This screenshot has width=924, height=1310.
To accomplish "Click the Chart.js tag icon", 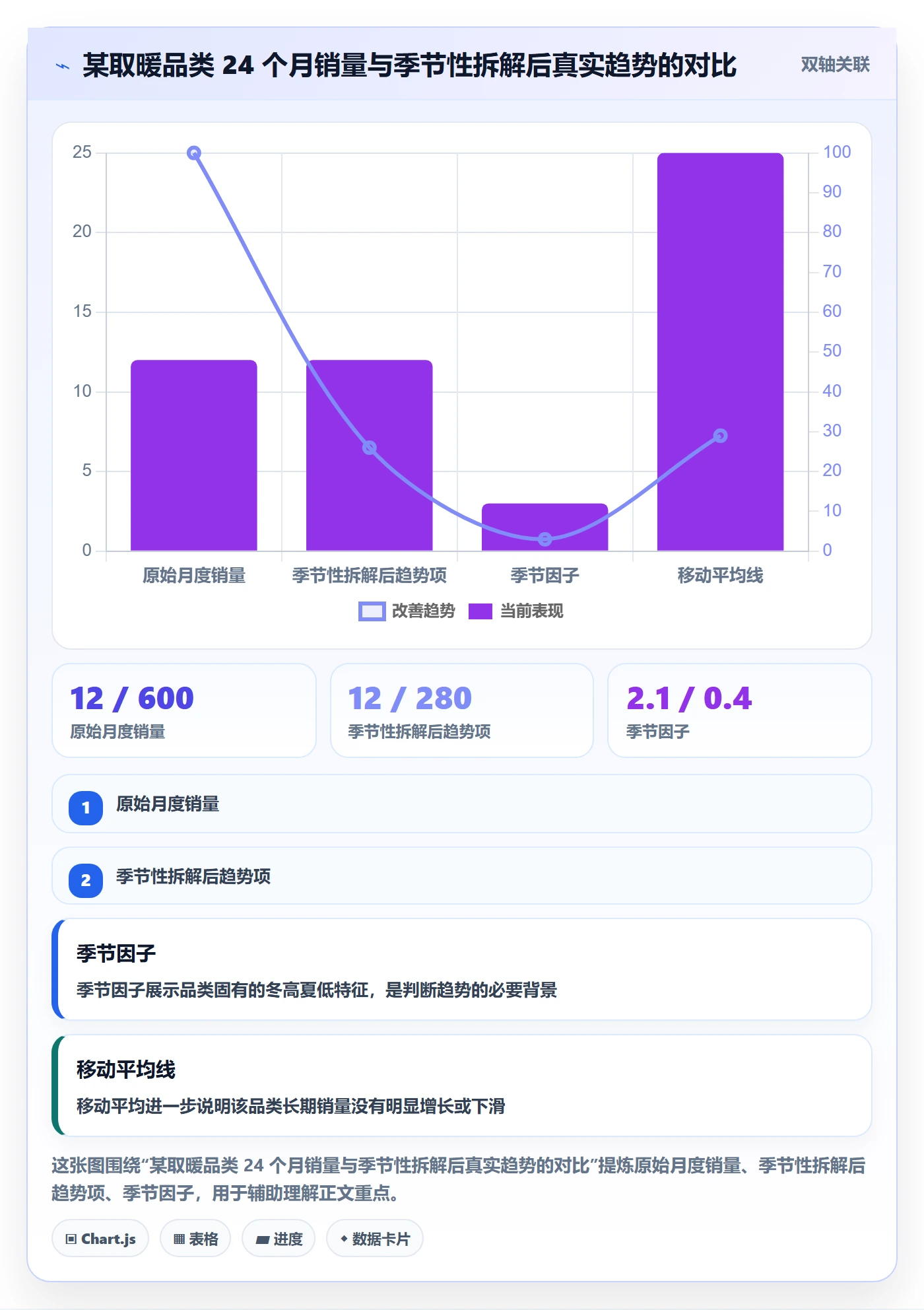I will pos(71,1239).
